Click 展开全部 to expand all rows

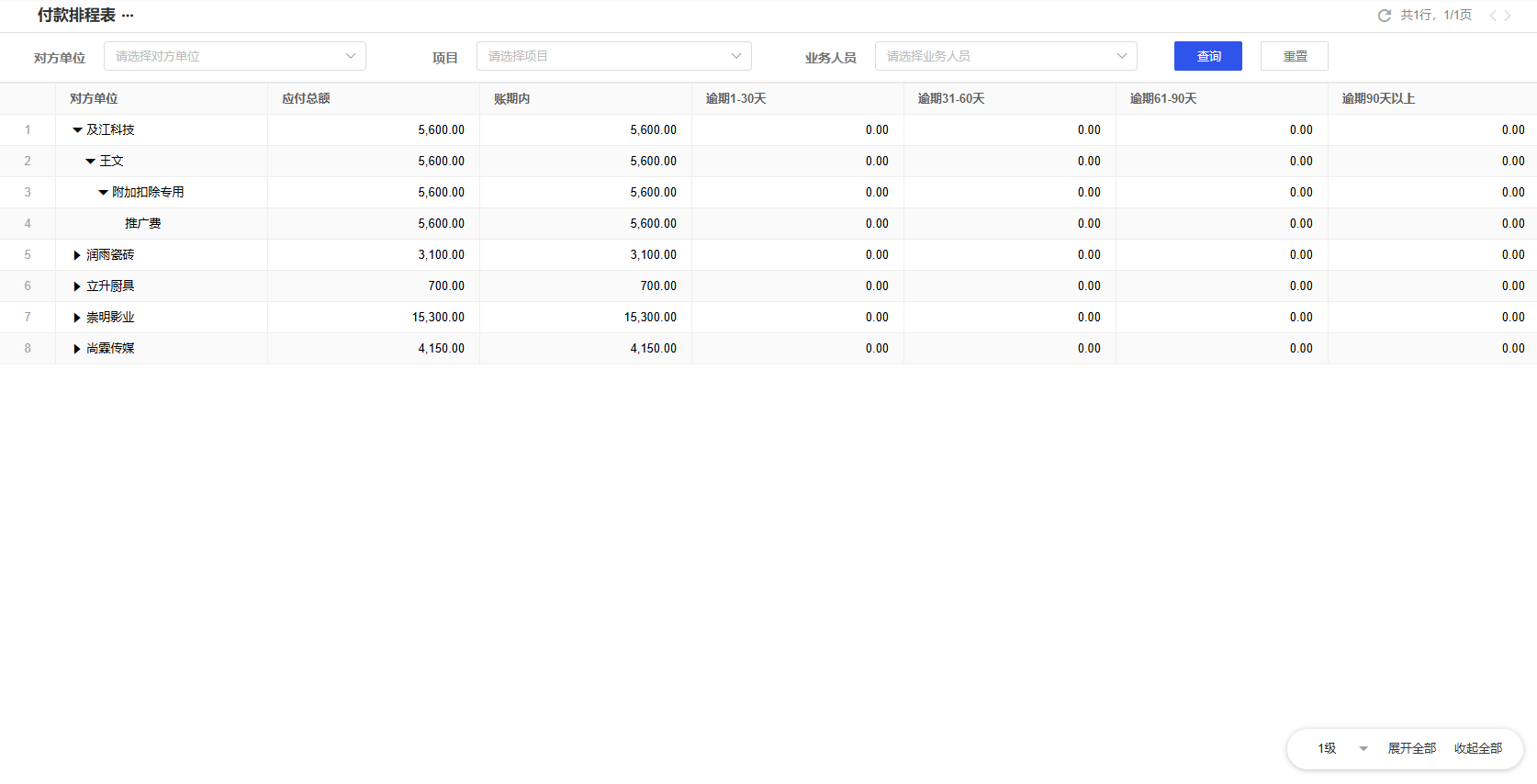[1411, 749]
